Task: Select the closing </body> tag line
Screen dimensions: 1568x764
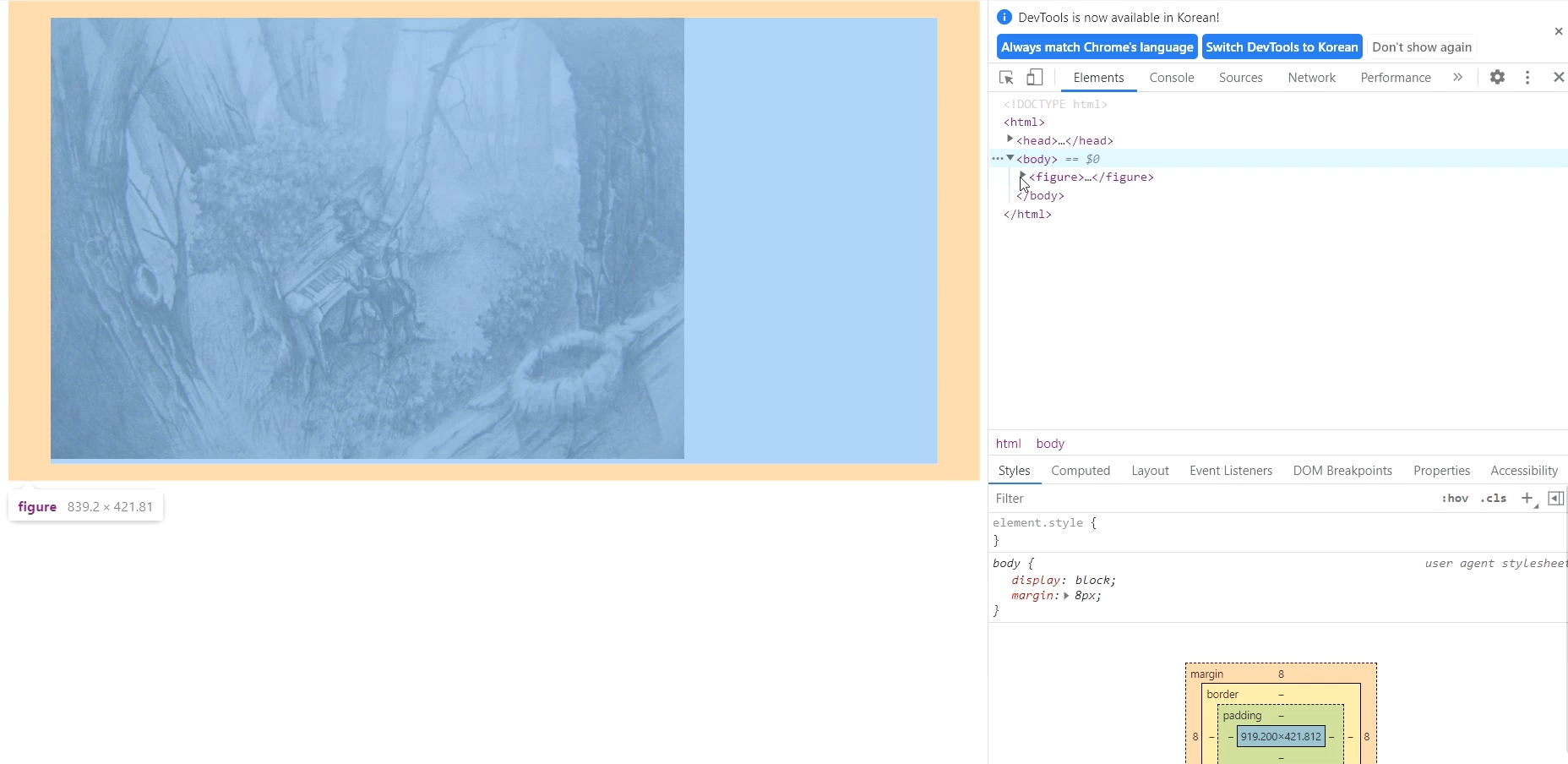Action: [x=1040, y=196]
